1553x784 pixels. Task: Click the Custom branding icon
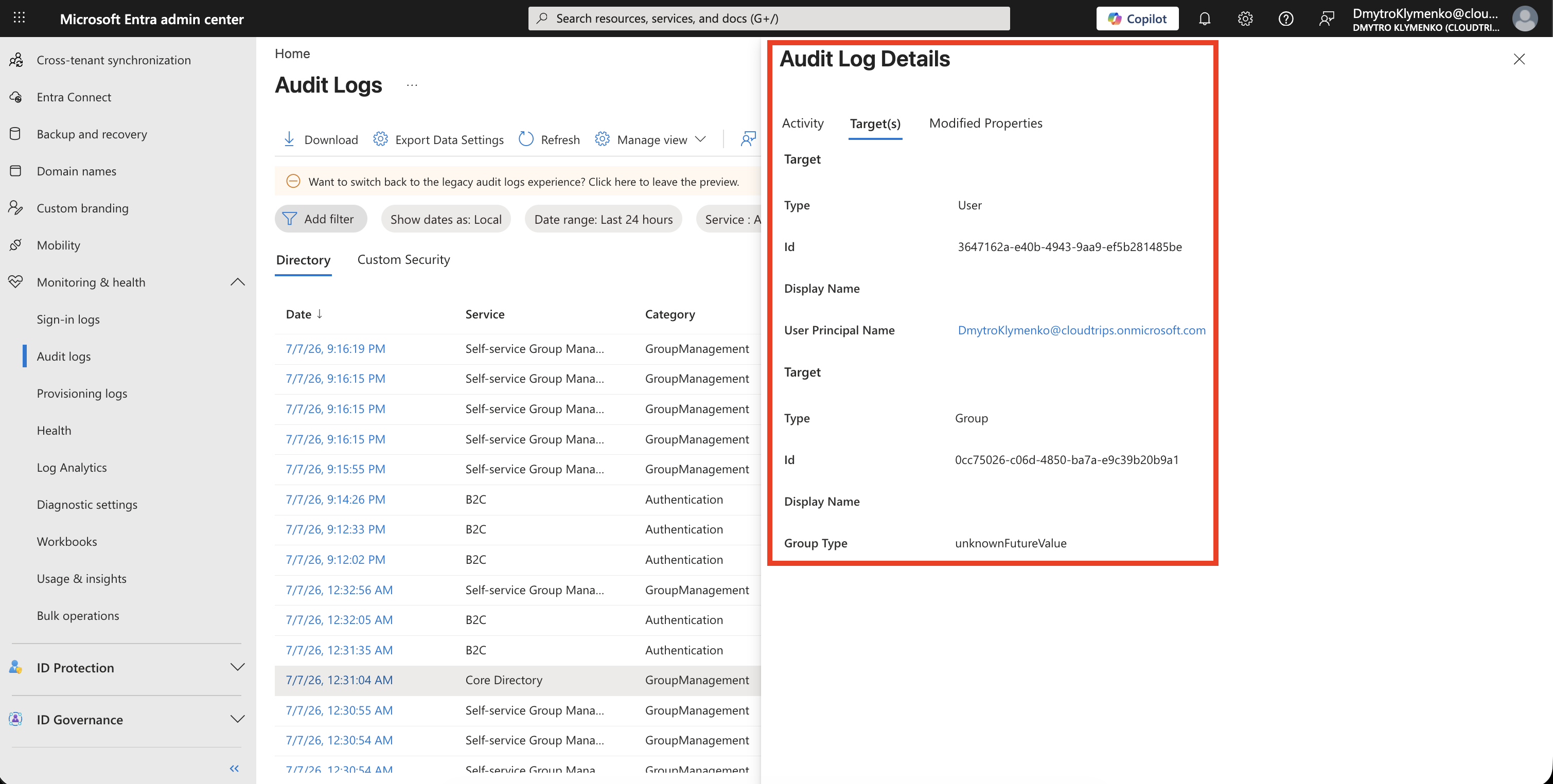pos(15,208)
